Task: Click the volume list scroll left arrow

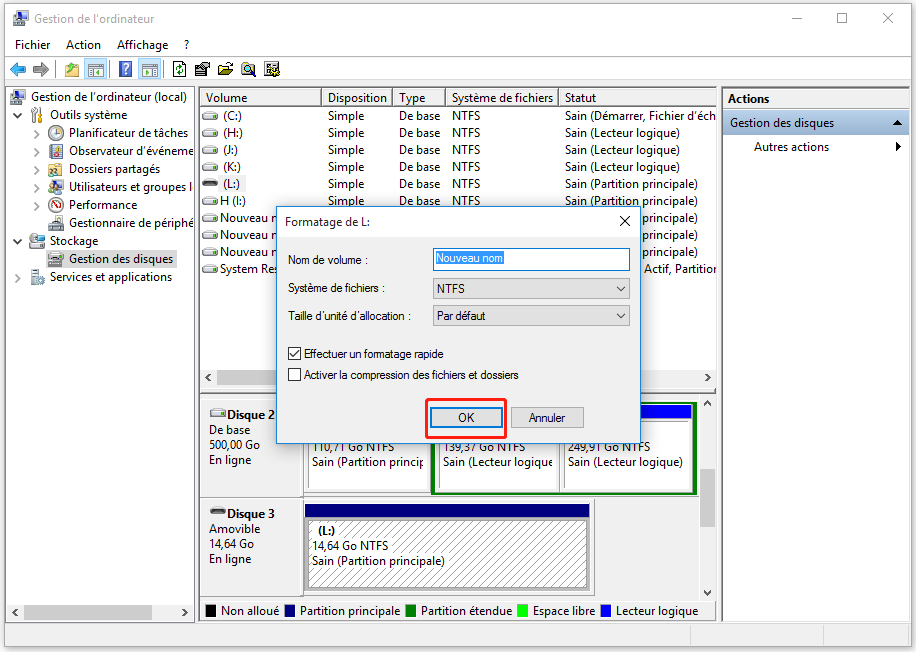Action: pos(209,377)
